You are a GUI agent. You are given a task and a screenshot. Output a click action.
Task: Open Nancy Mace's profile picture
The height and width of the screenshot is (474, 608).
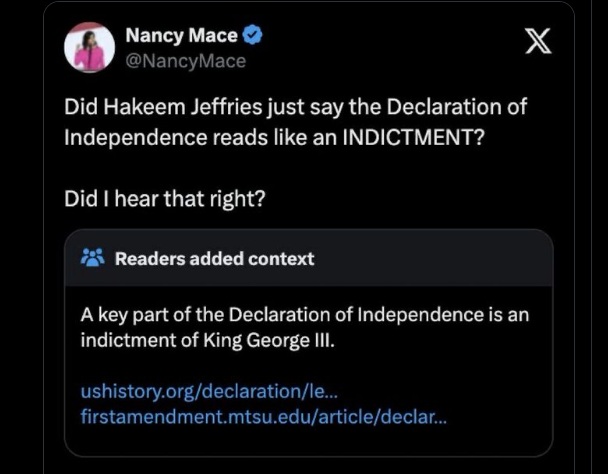tap(89, 47)
